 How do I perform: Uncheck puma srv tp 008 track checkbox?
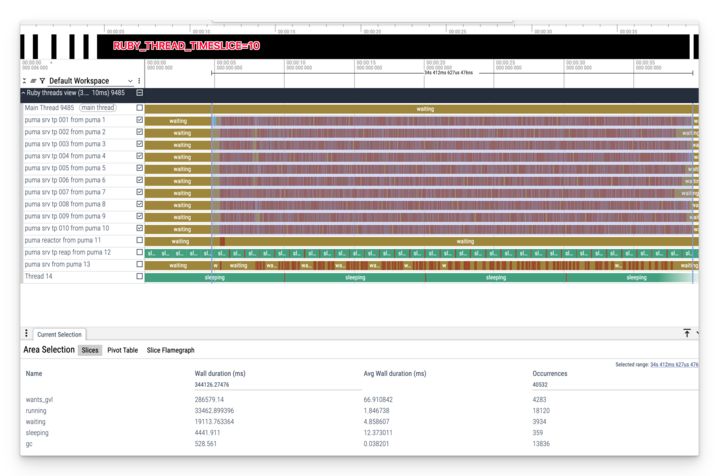(139, 204)
